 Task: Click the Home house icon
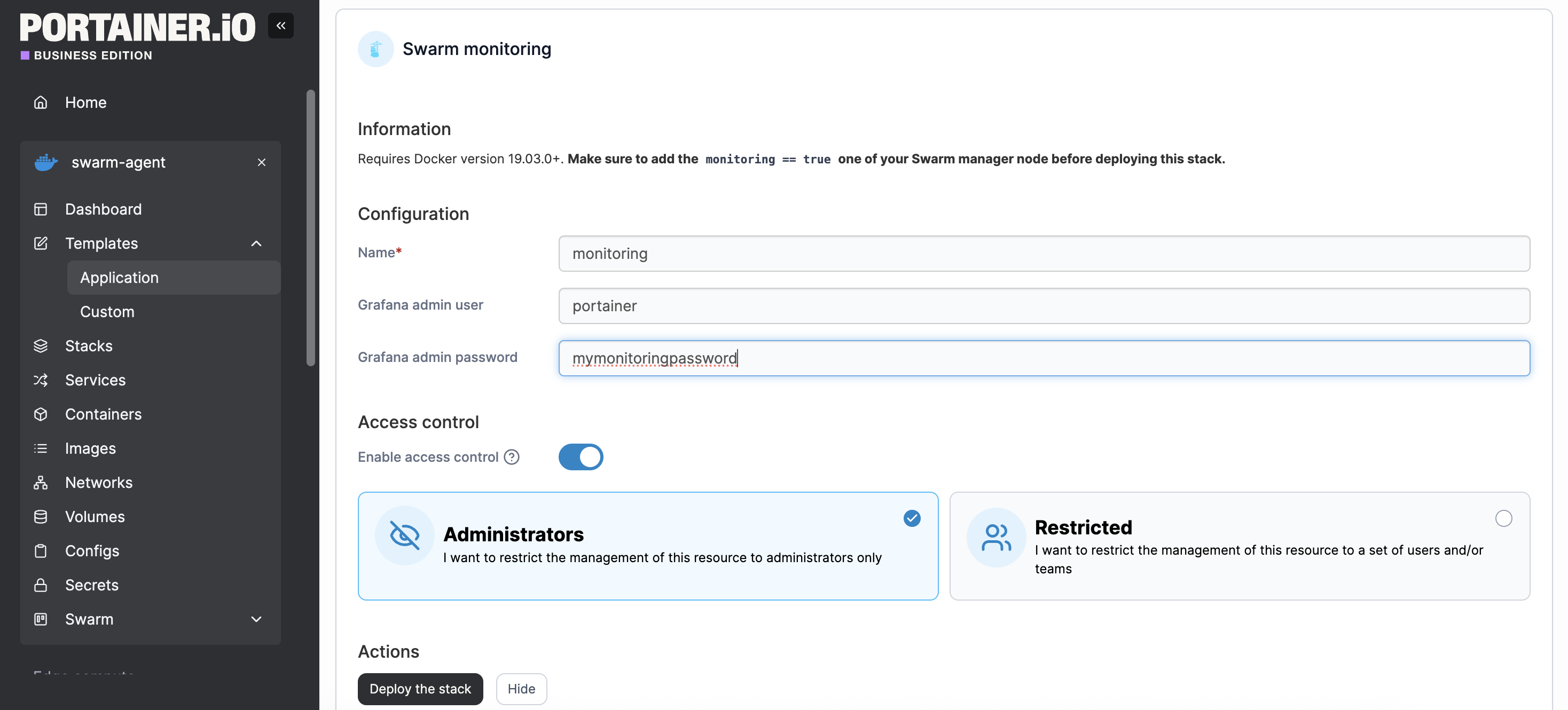[x=40, y=102]
